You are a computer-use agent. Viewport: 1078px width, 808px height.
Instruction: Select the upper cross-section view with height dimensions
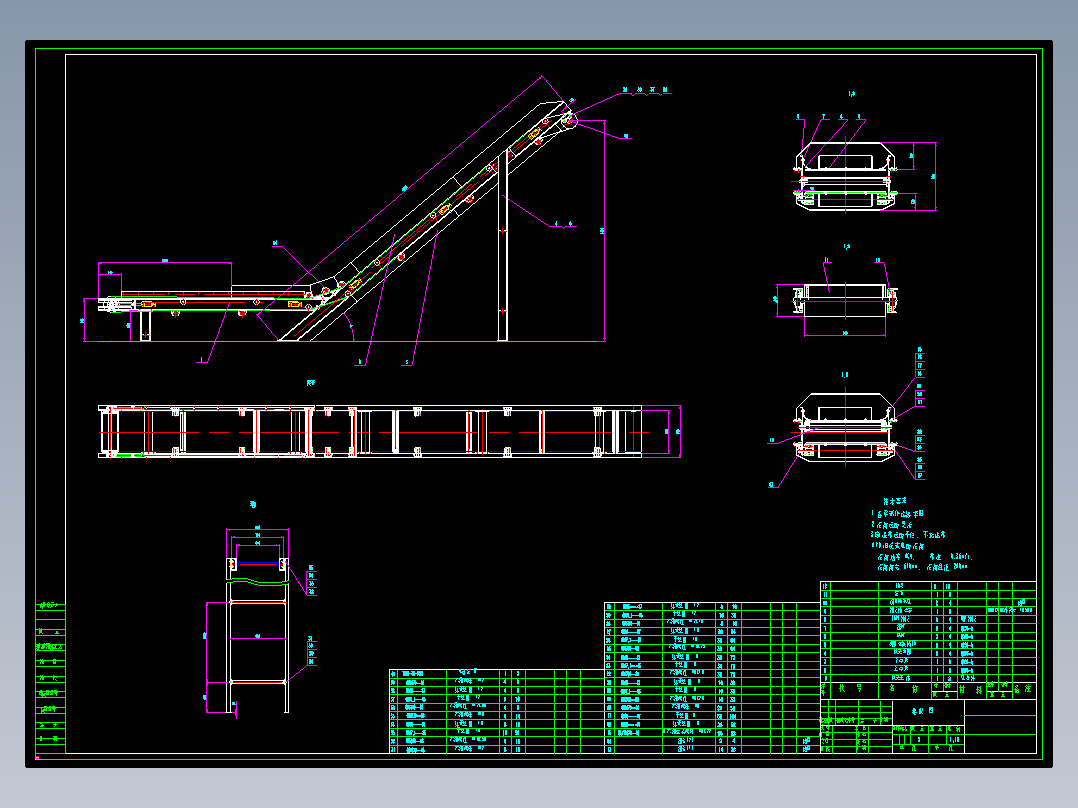click(x=865, y=165)
